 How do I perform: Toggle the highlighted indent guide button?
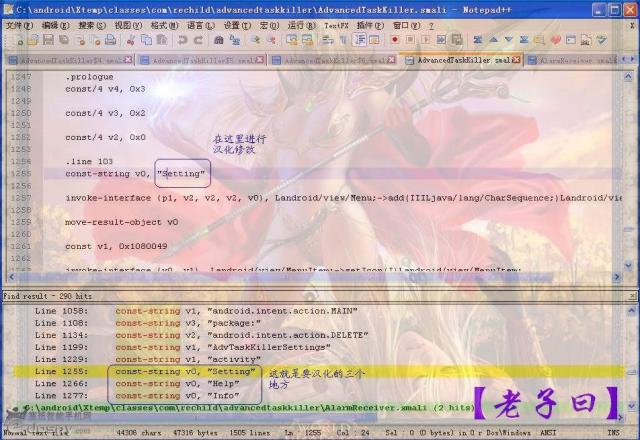pyautogui.click(x=359, y=40)
